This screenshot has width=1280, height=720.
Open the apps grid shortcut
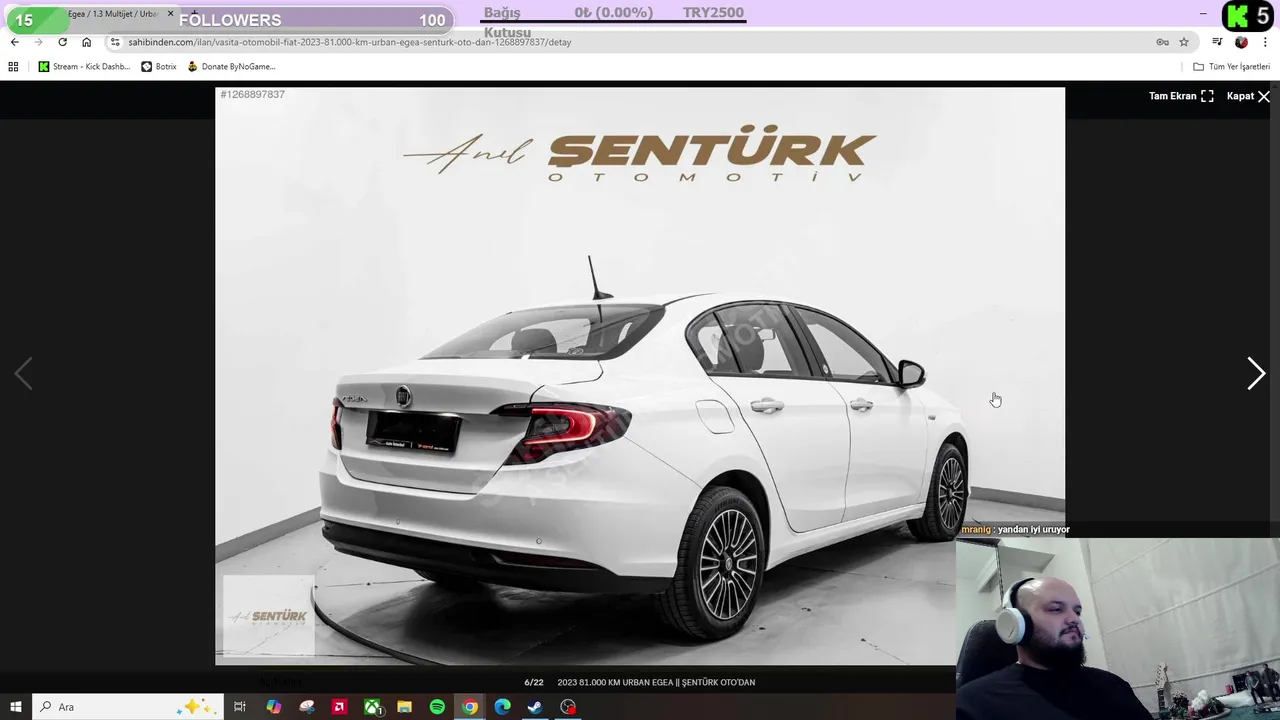point(13,66)
